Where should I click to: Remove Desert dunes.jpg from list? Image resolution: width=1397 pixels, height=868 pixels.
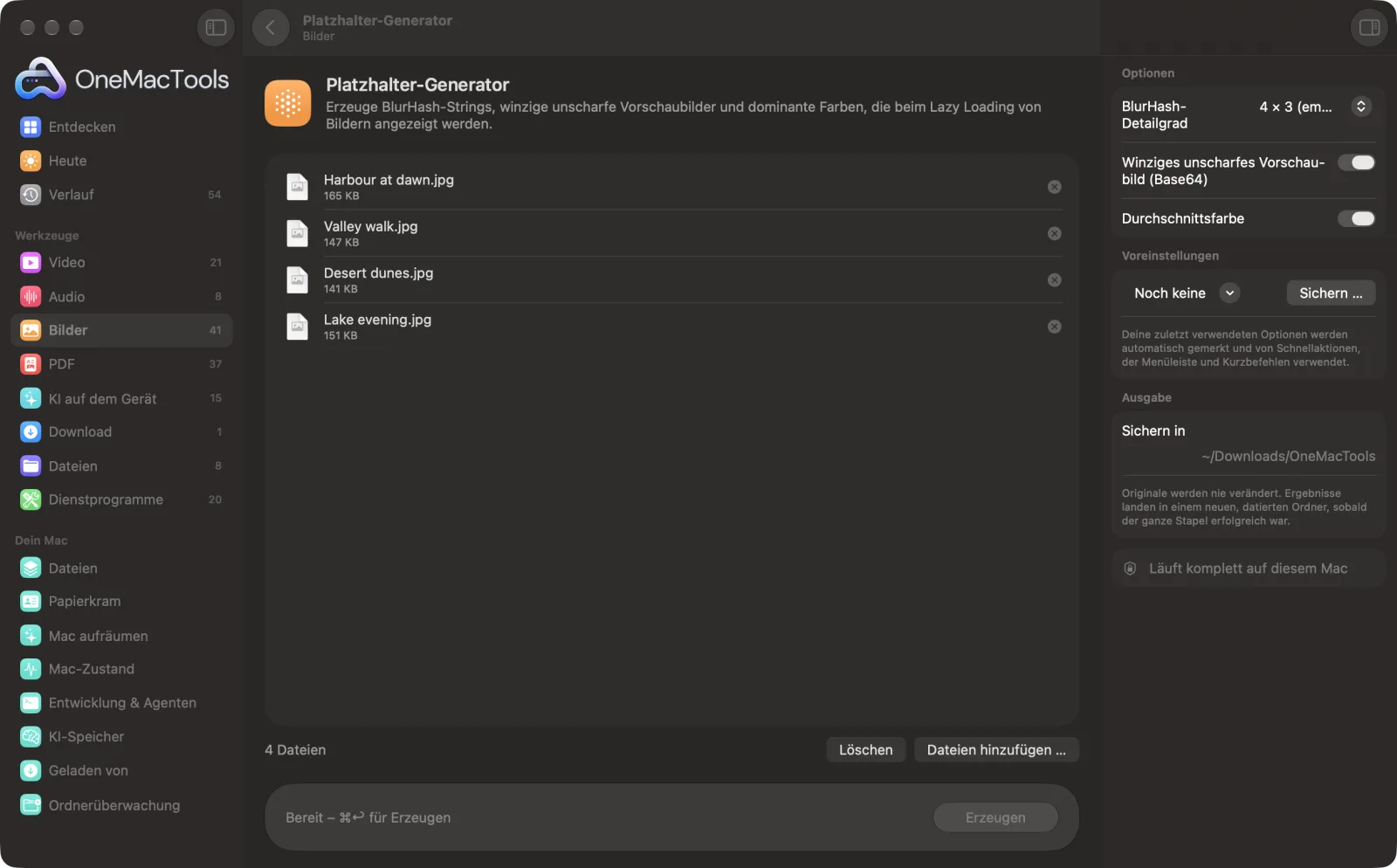[1054, 279]
